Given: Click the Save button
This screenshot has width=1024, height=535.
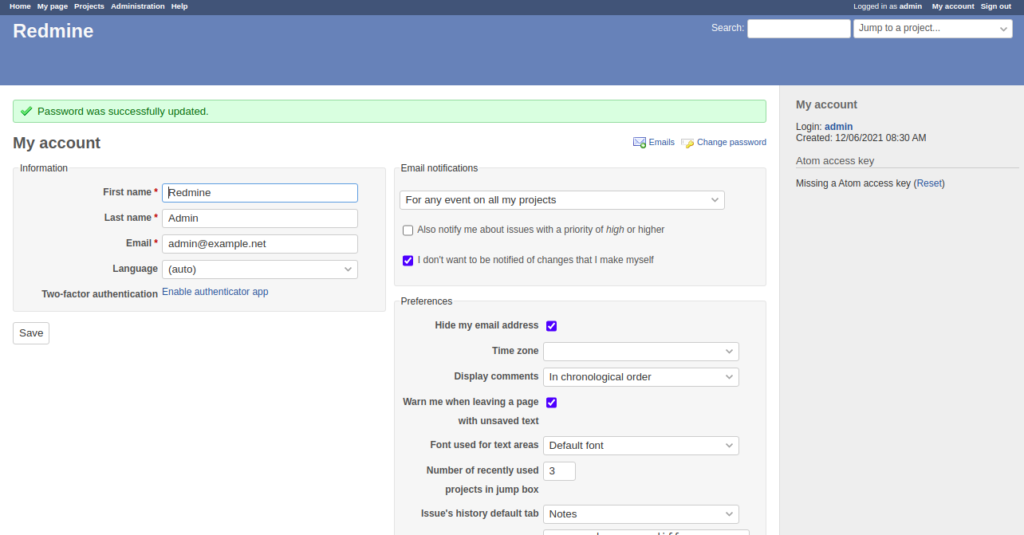Looking at the screenshot, I should point(31,333).
